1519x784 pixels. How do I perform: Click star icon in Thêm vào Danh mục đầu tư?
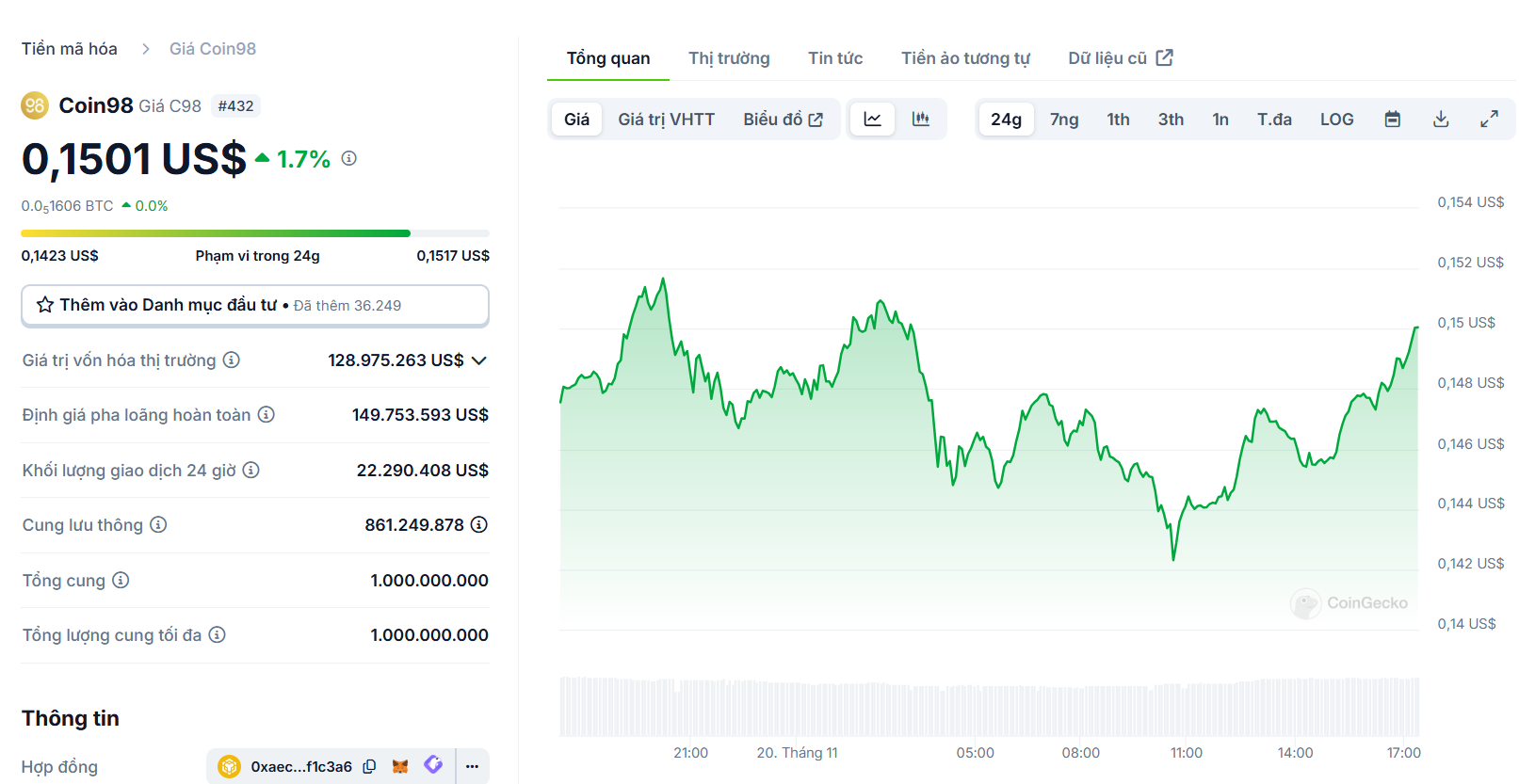pos(44,305)
